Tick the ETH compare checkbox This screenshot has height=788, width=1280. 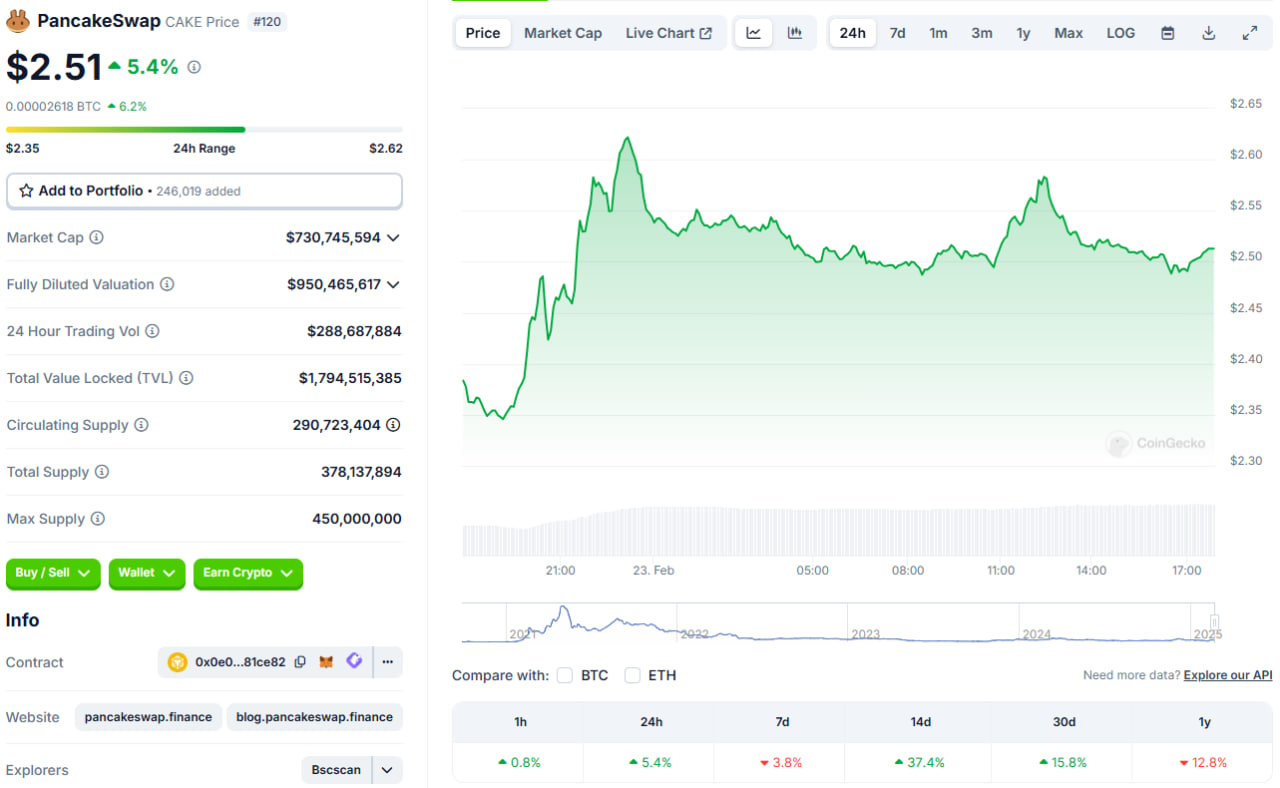click(x=632, y=675)
